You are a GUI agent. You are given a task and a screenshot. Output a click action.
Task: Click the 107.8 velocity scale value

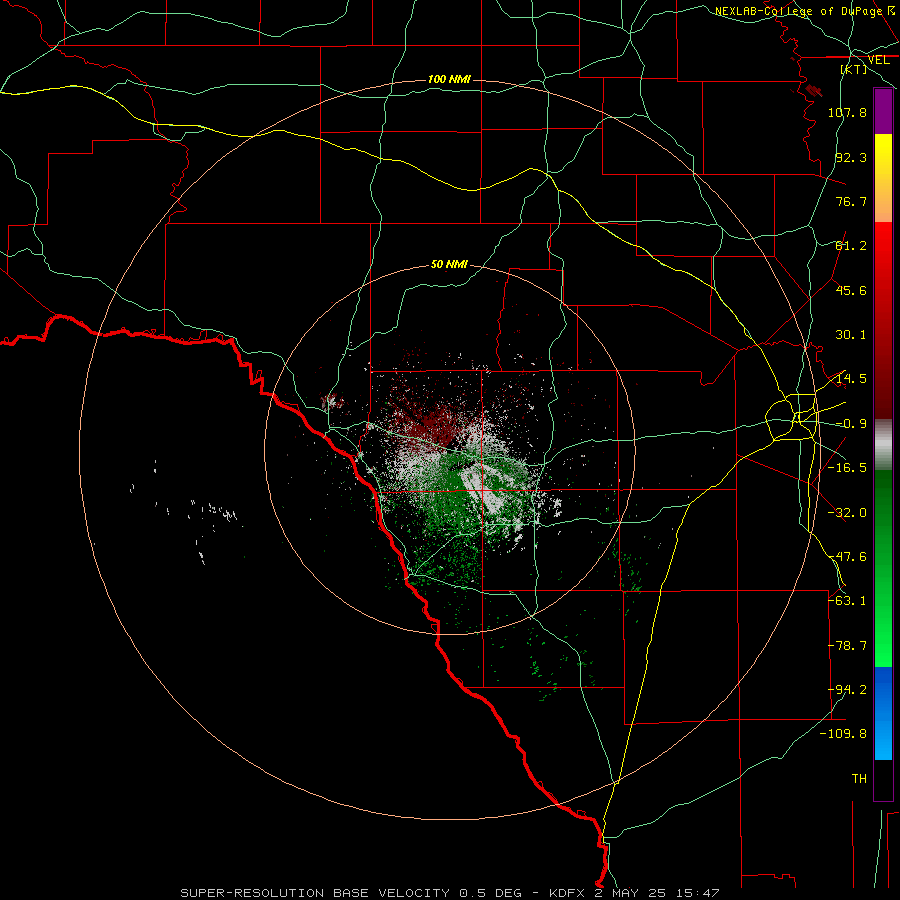[x=847, y=112]
